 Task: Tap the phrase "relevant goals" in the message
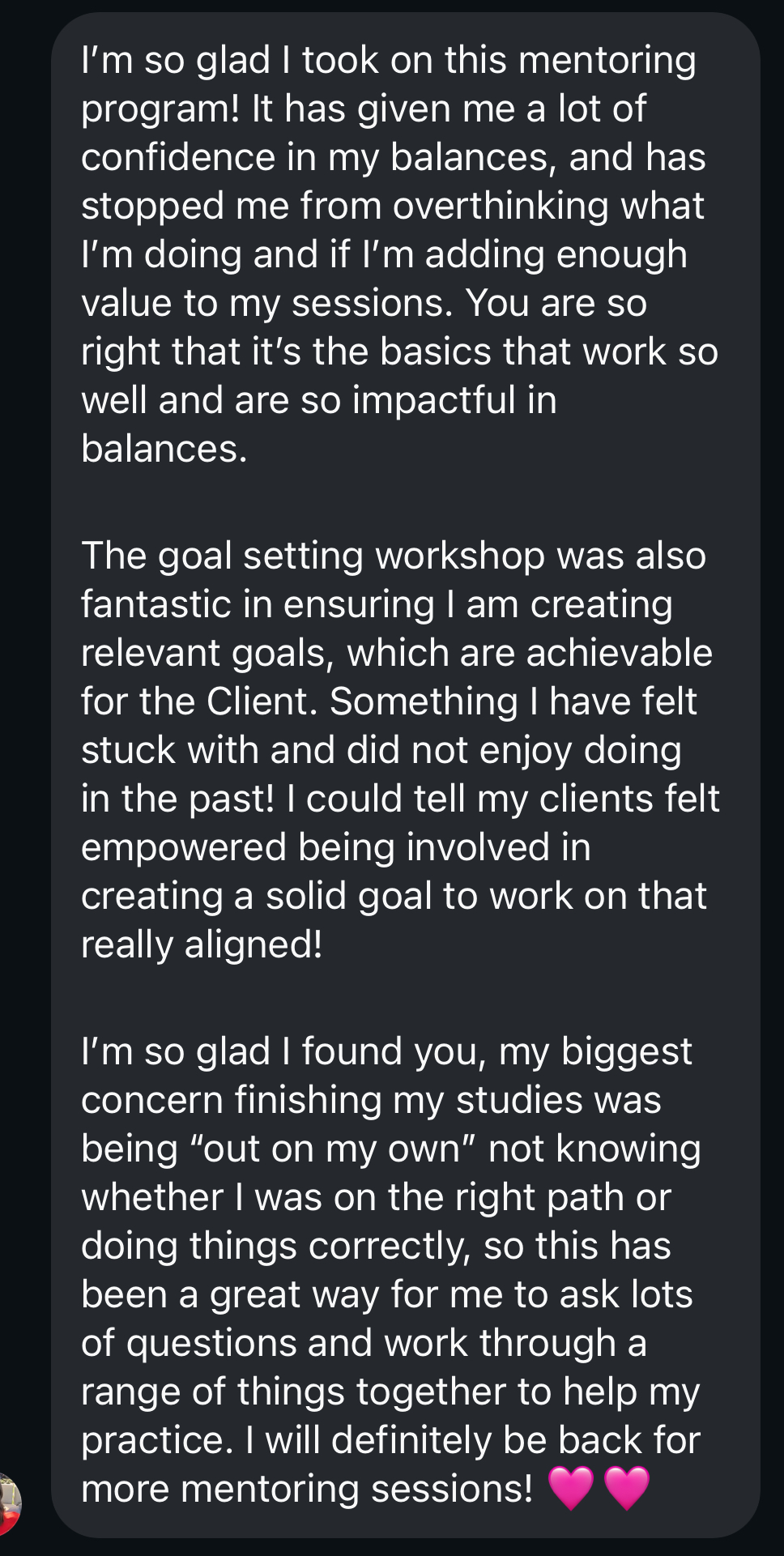(207, 653)
